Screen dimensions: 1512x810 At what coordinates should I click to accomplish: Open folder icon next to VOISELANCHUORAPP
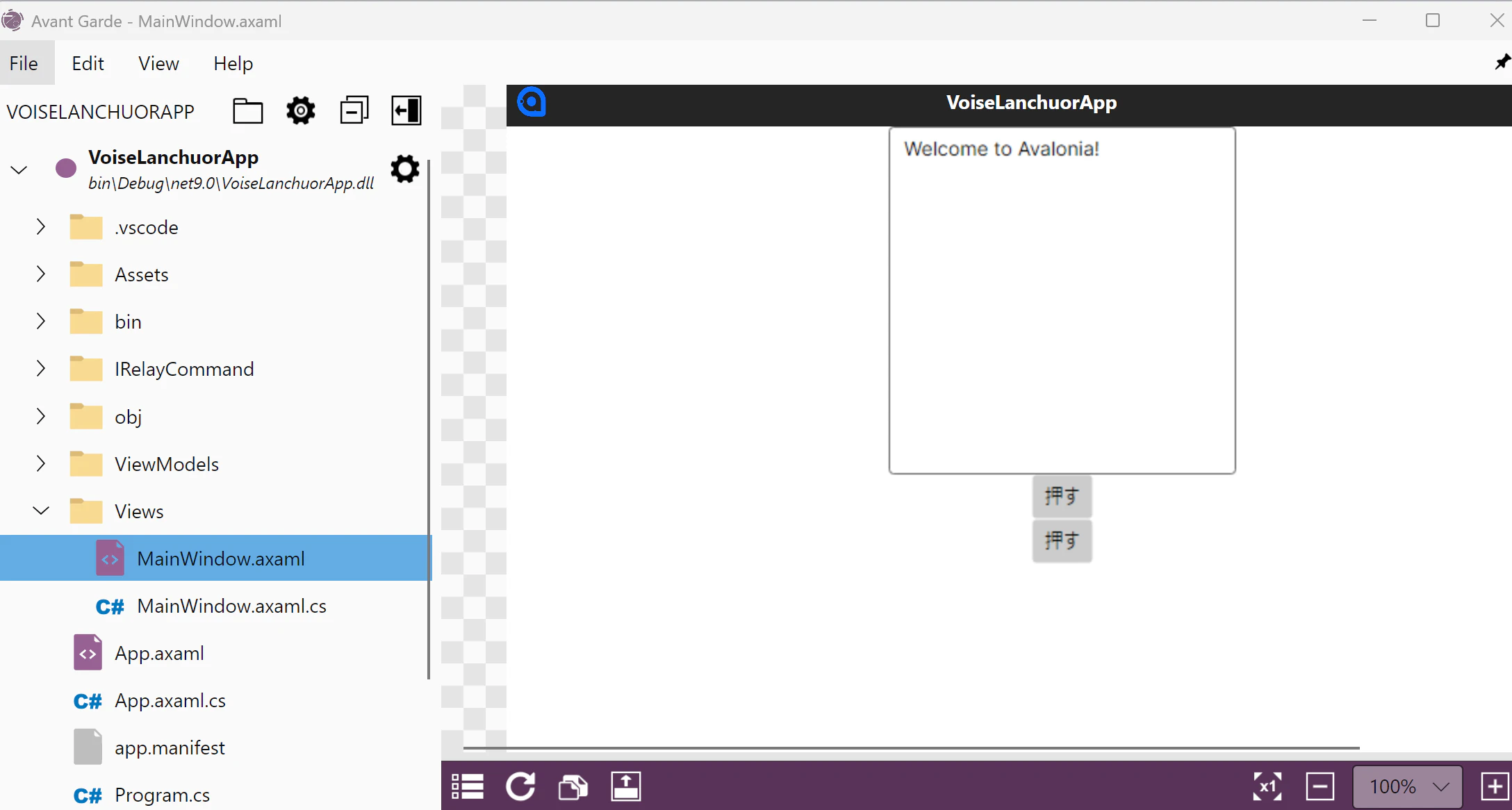click(247, 110)
